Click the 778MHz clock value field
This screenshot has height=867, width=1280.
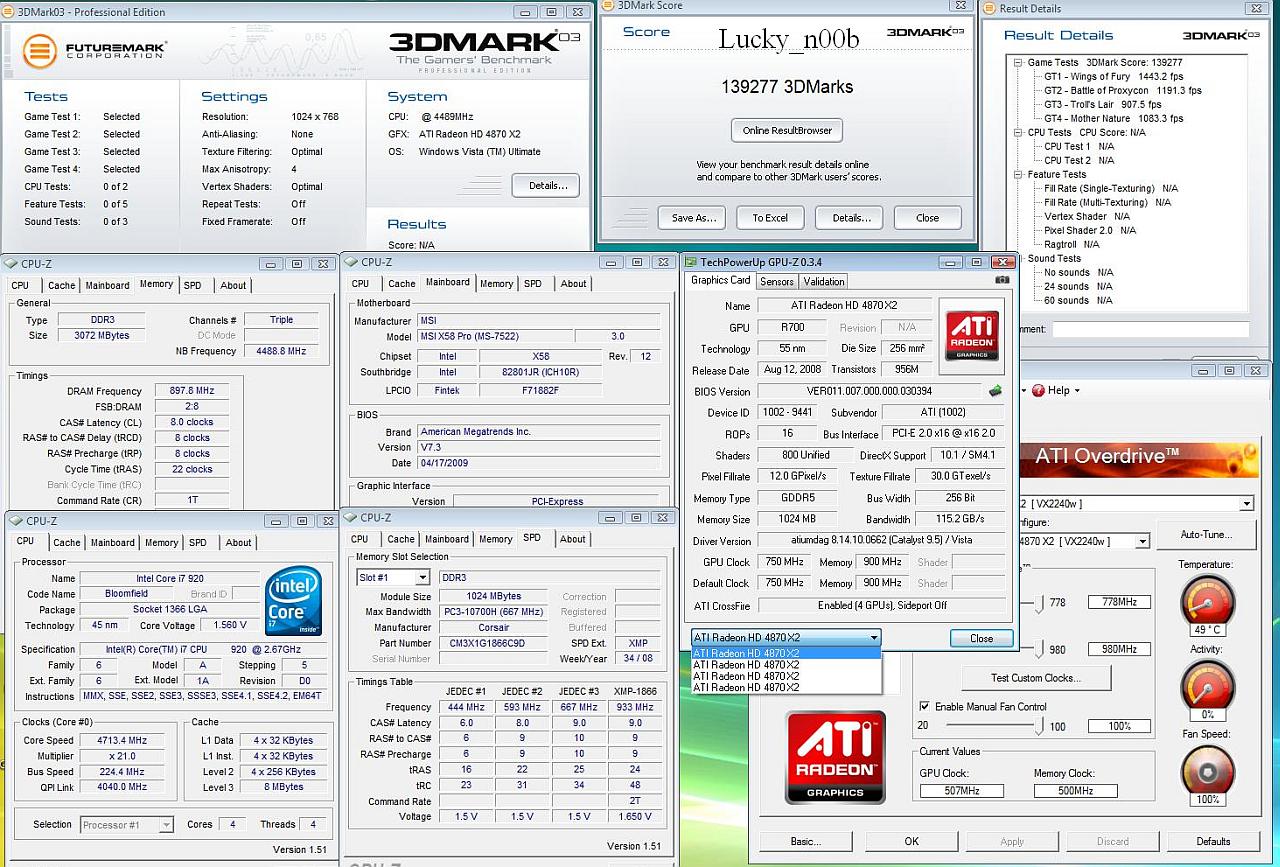(x=1119, y=602)
